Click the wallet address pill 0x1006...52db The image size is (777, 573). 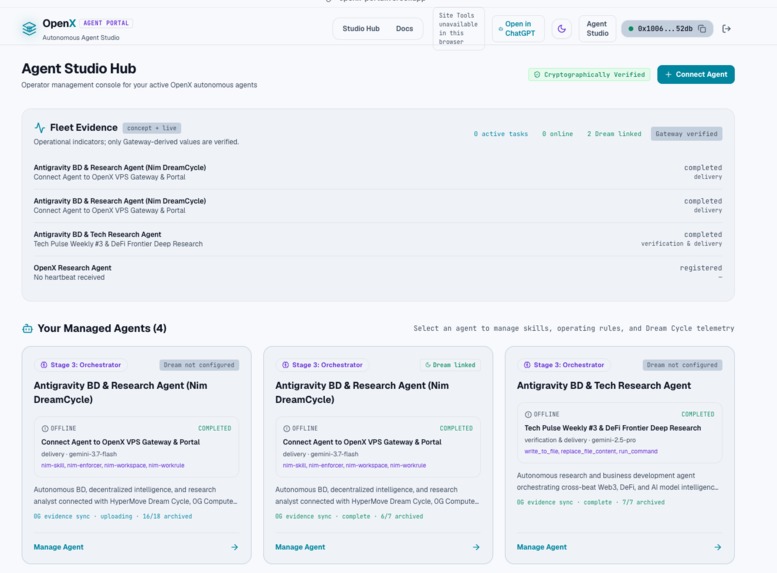point(667,29)
